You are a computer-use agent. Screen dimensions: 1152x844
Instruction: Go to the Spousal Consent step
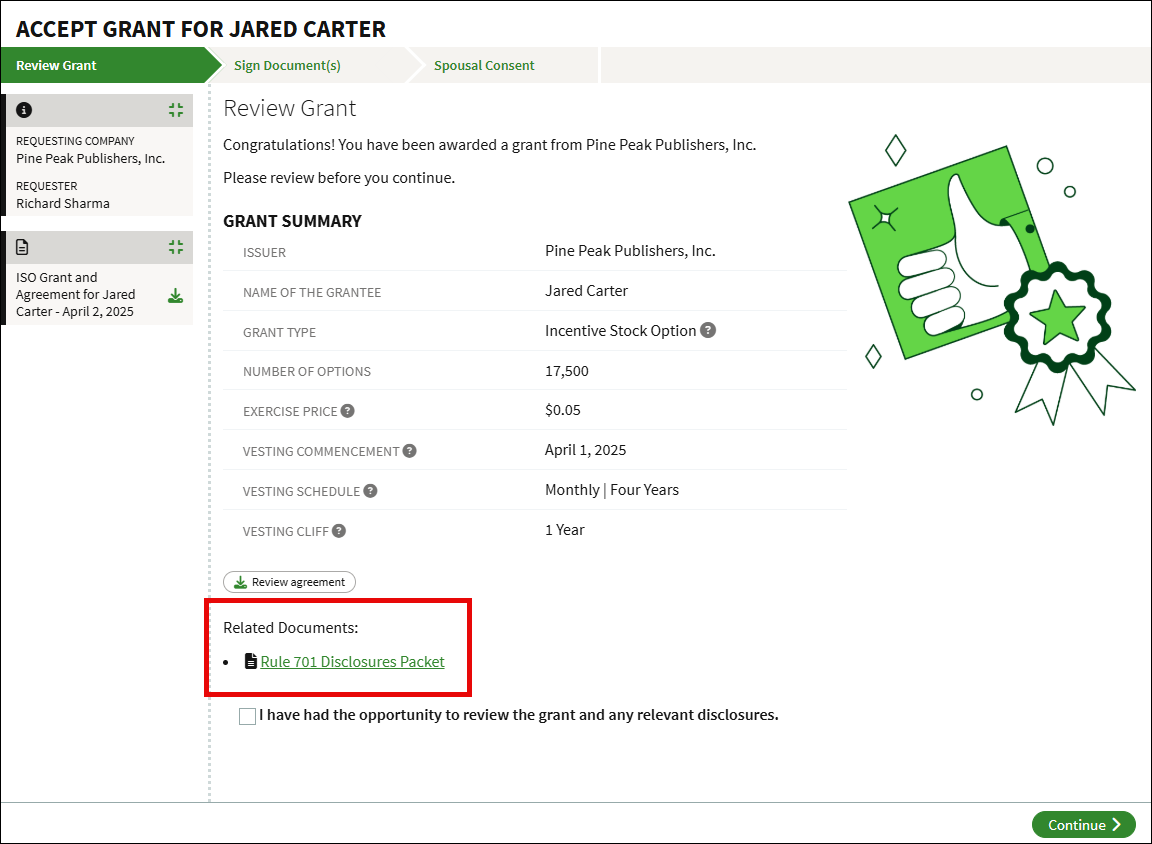pos(484,66)
